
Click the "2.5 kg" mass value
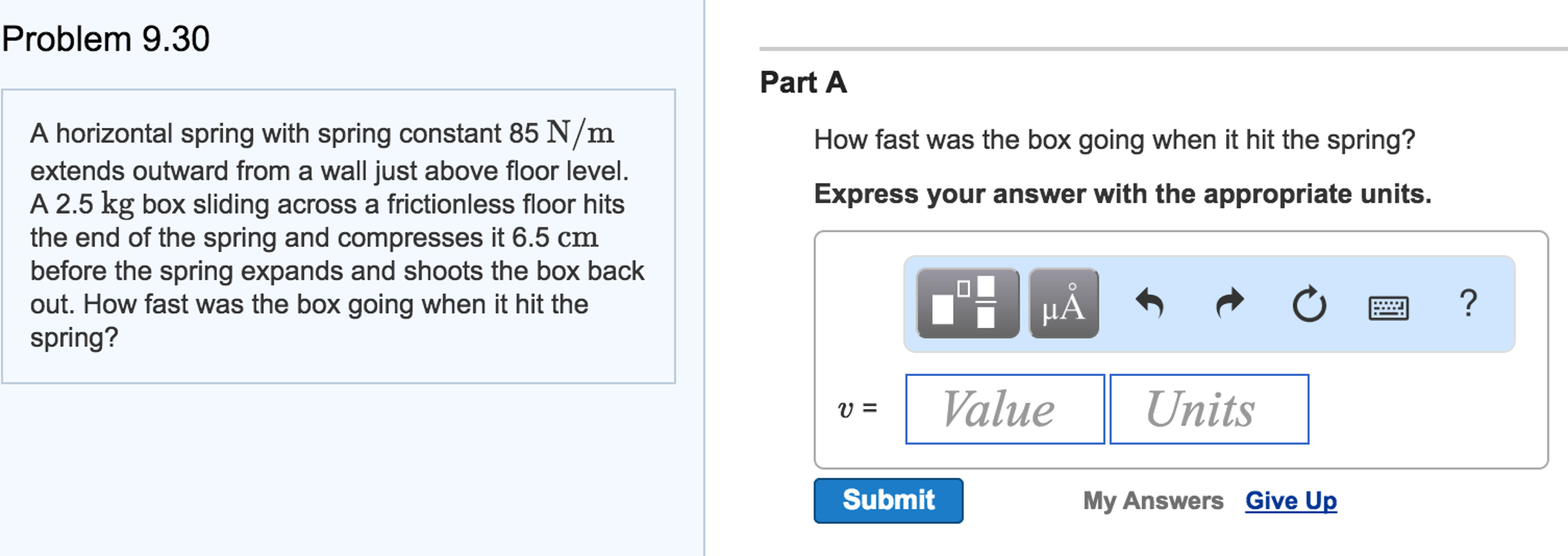(95, 204)
